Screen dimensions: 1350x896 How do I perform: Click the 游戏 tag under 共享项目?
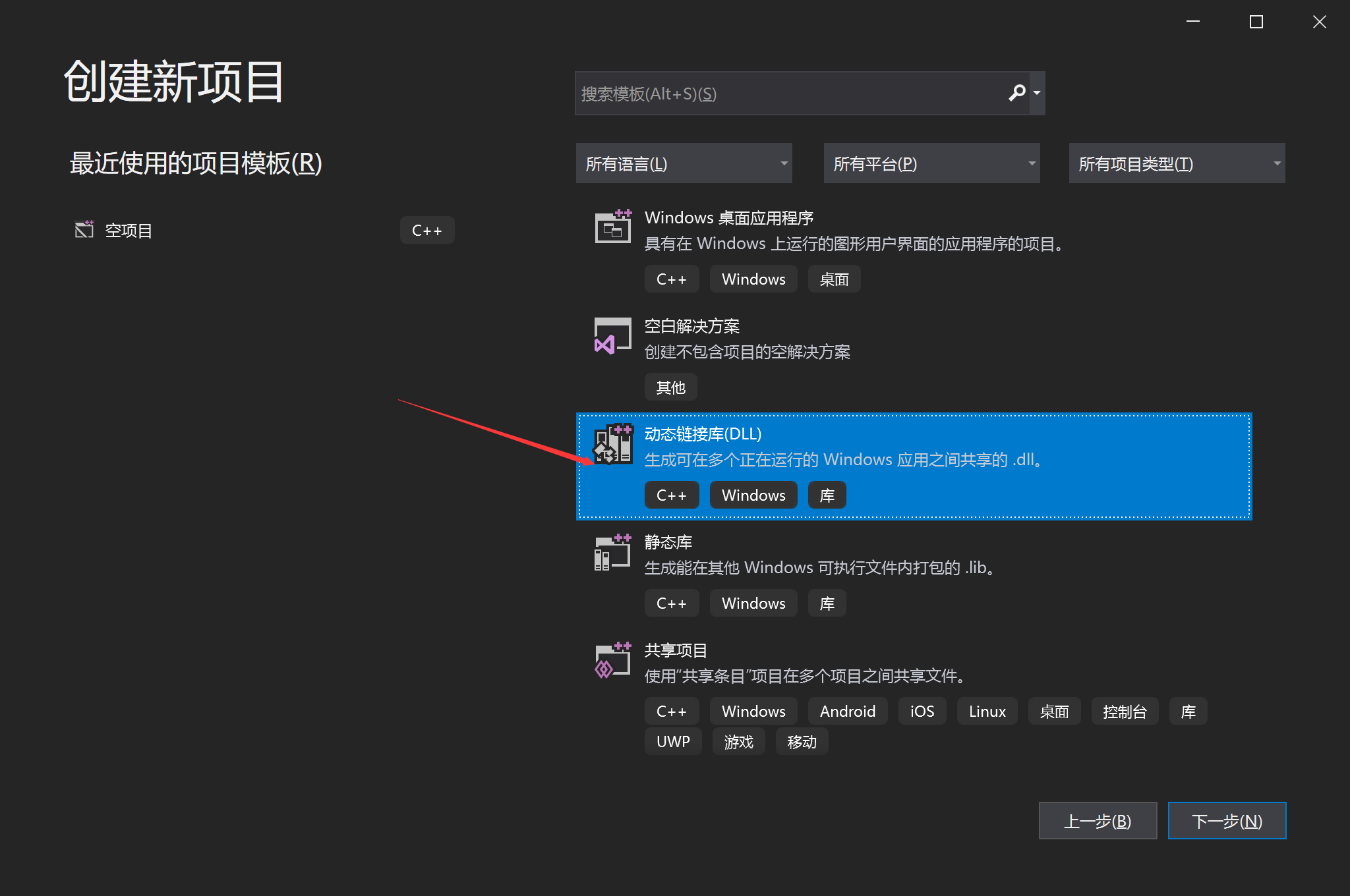pyautogui.click(x=738, y=742)
